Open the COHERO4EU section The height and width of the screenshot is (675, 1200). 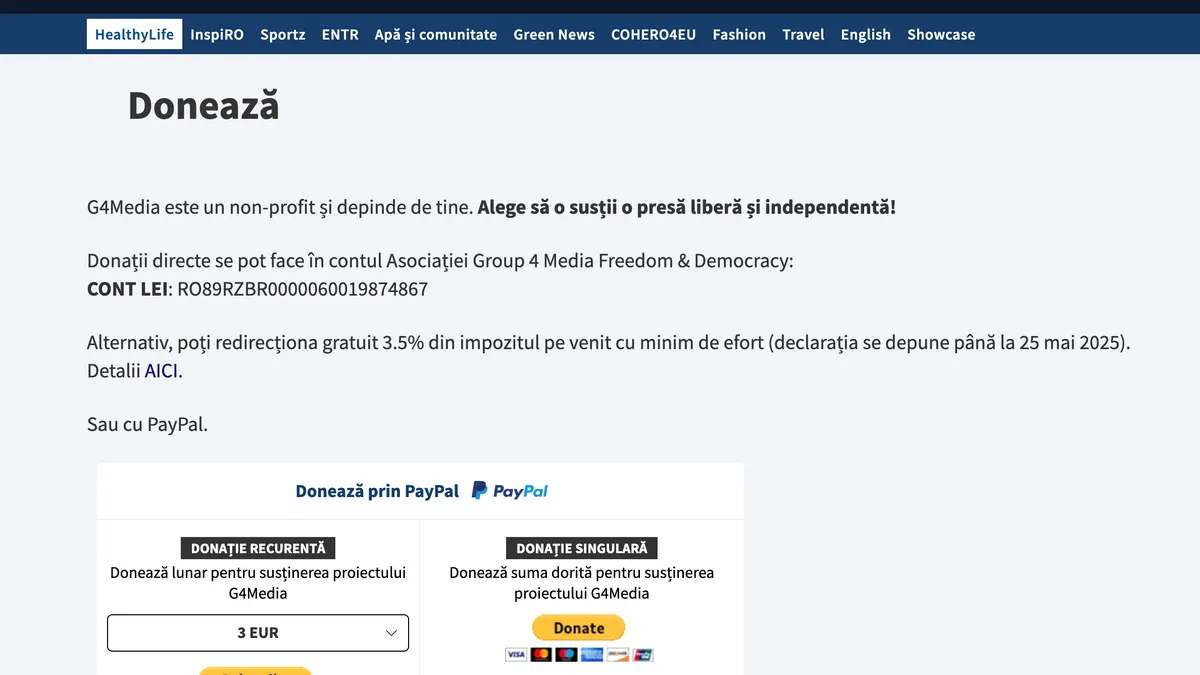click(653, 34)
